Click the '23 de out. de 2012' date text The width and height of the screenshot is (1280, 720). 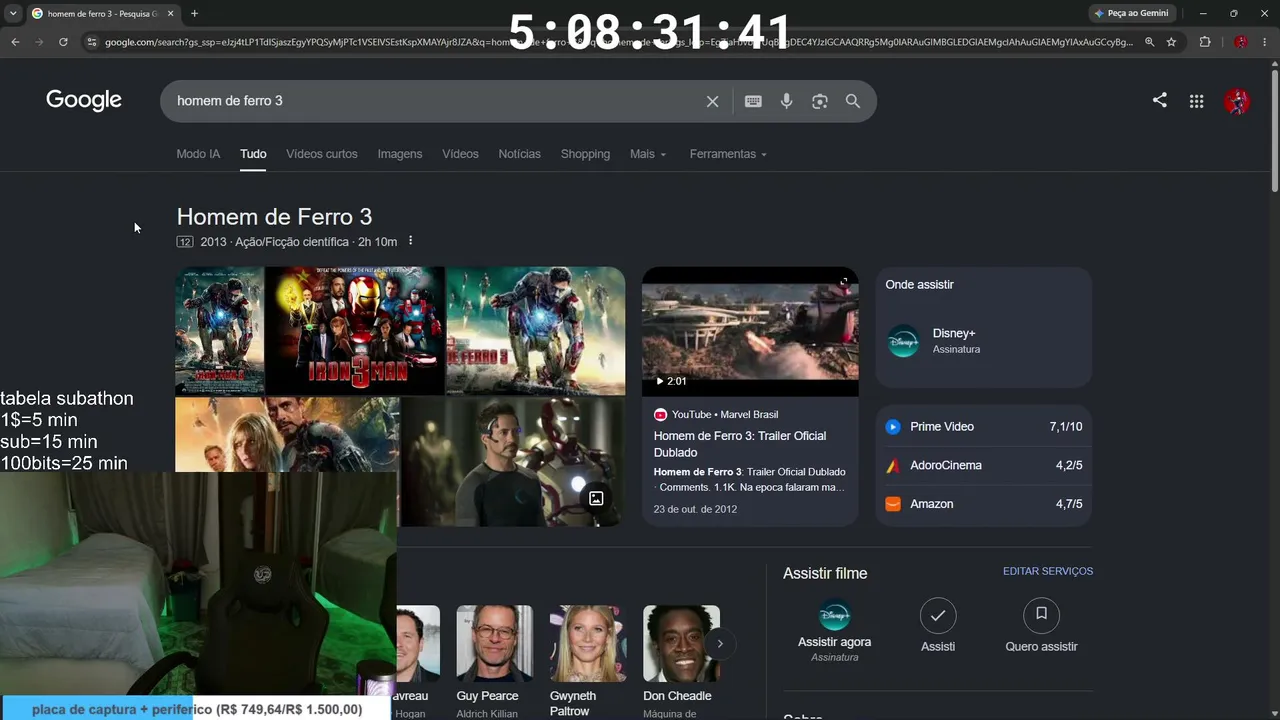click(695, 509)
